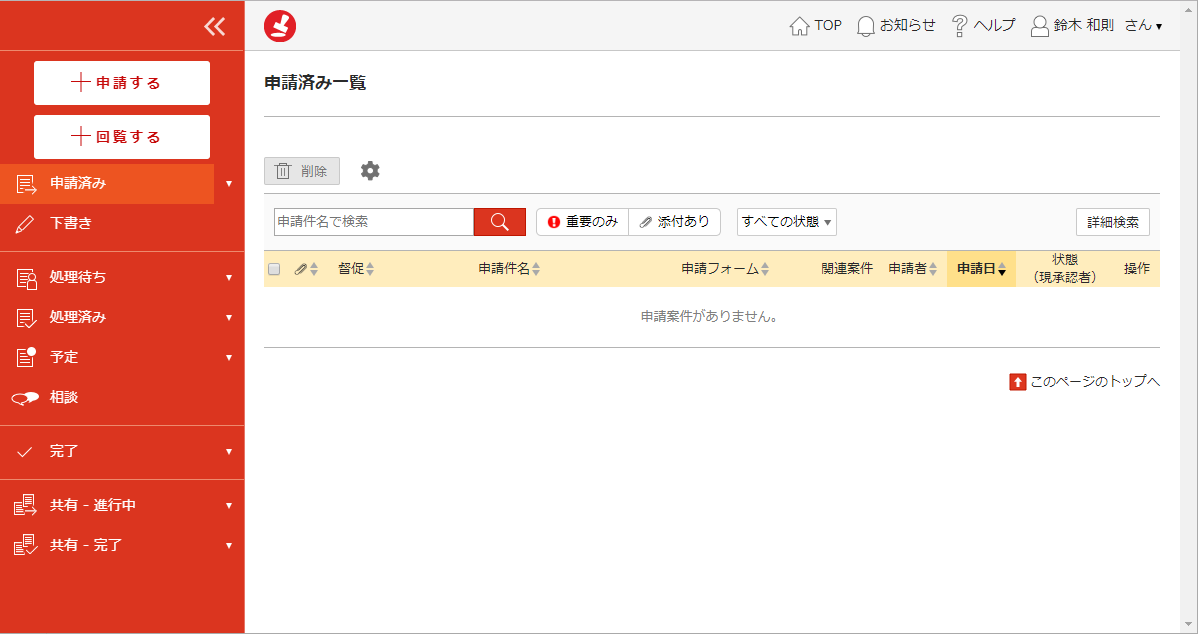Toggle the 重要のみ filter

pyautogui.click(x=582, y=222)
